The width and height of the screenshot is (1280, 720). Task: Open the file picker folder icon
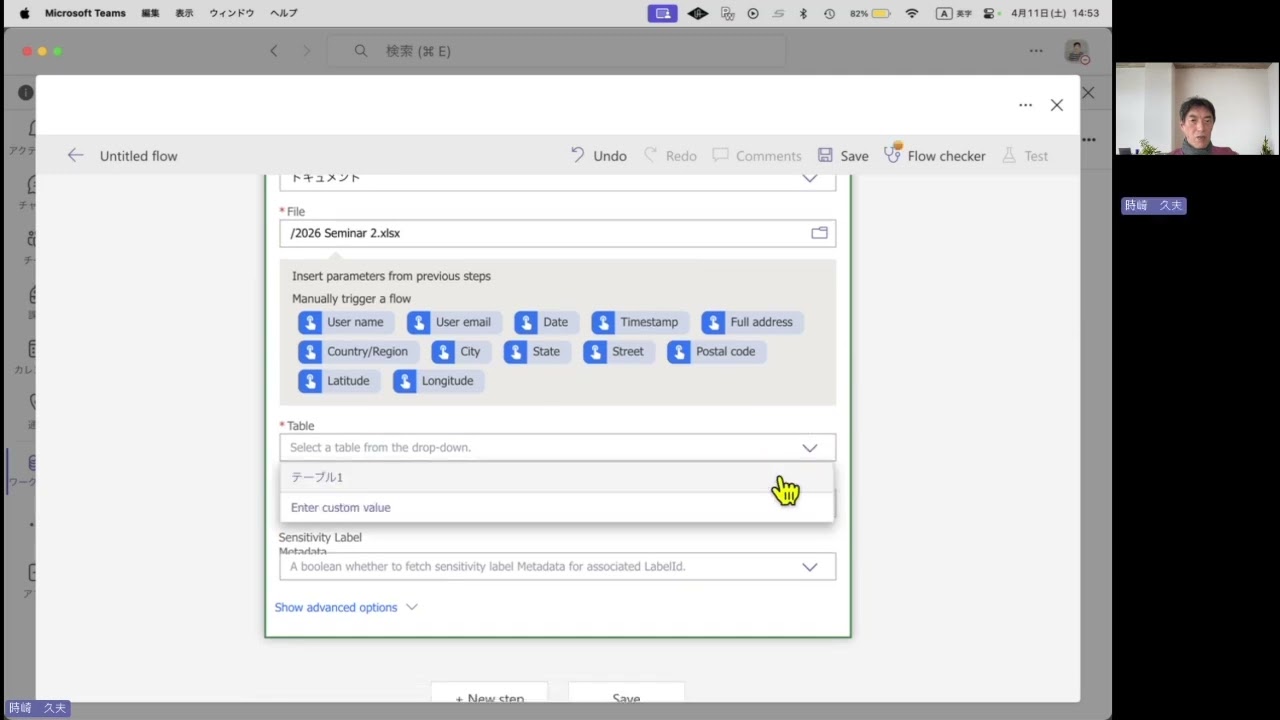pyautogui.click(x=819, y=233)
